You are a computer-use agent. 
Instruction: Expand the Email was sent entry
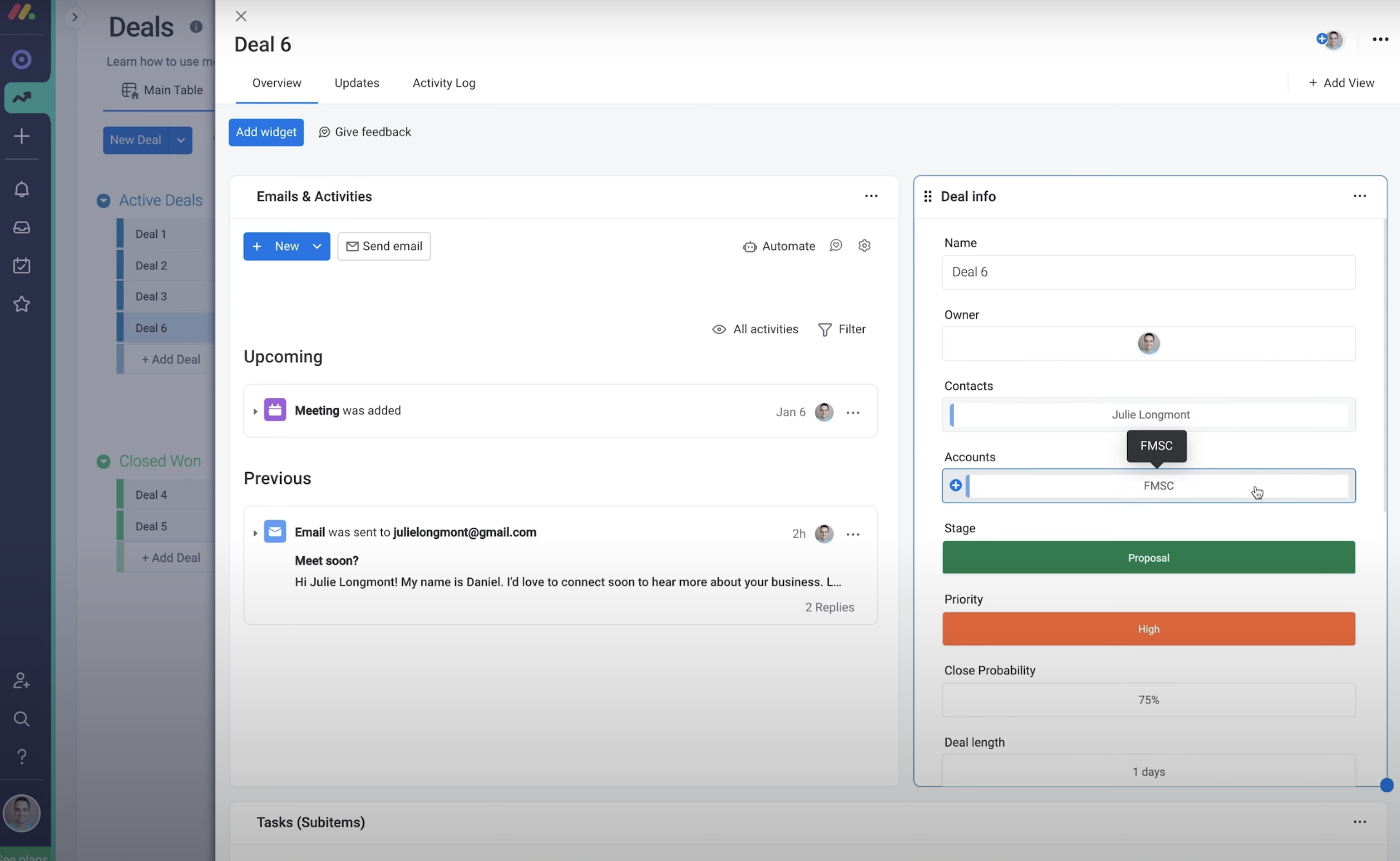tap(255, 533)
